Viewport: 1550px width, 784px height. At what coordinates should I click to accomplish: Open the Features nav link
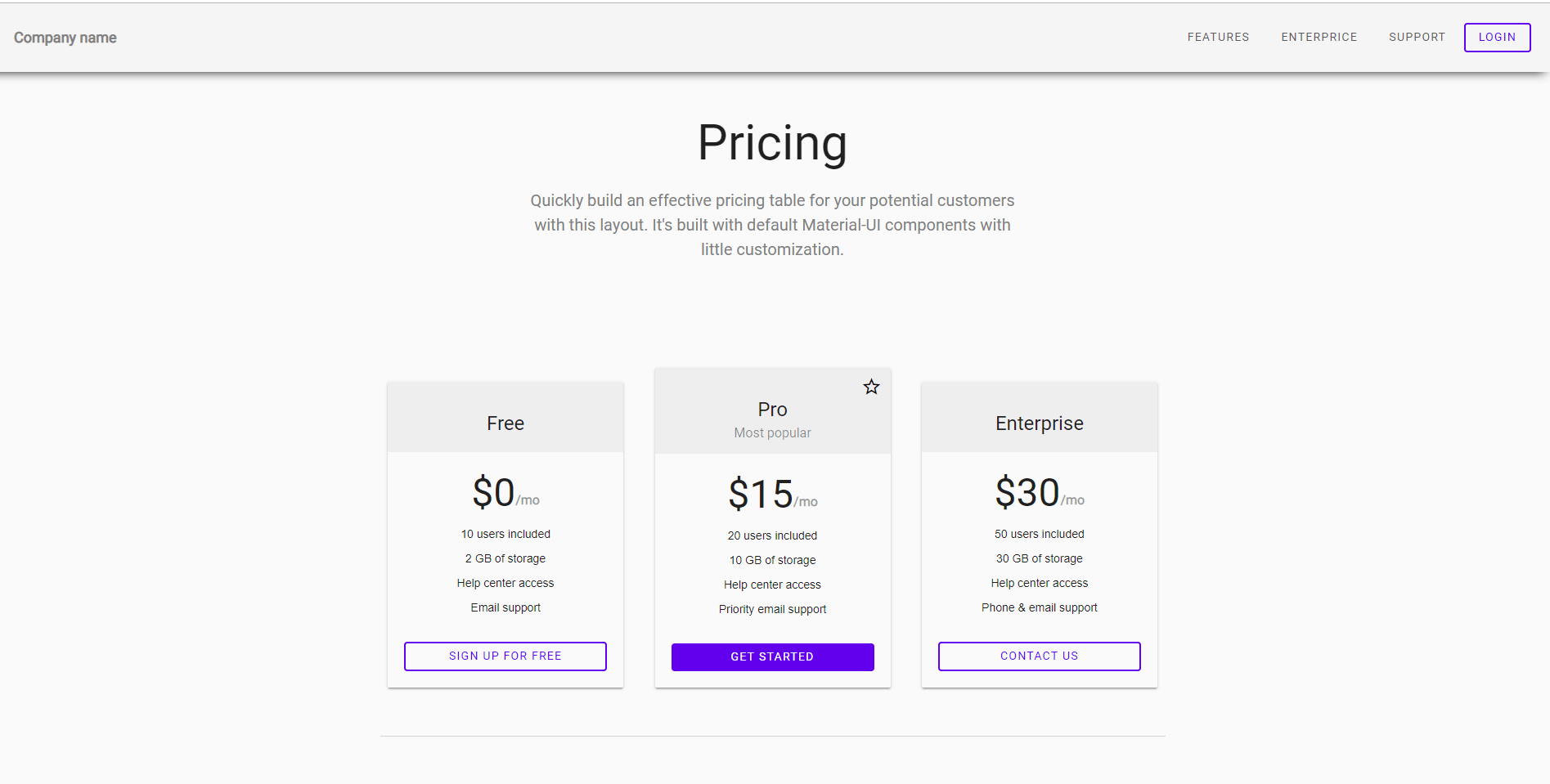coord(1218,38)
